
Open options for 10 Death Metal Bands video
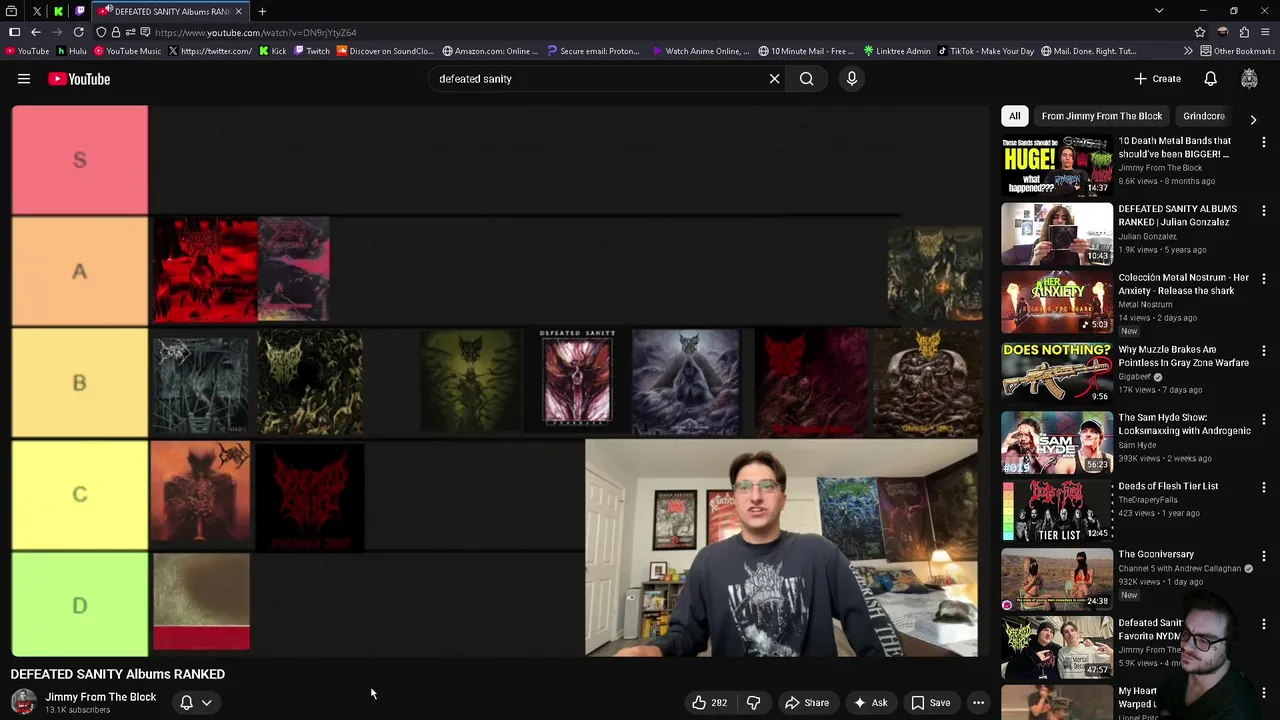(x=1263, y=143)
